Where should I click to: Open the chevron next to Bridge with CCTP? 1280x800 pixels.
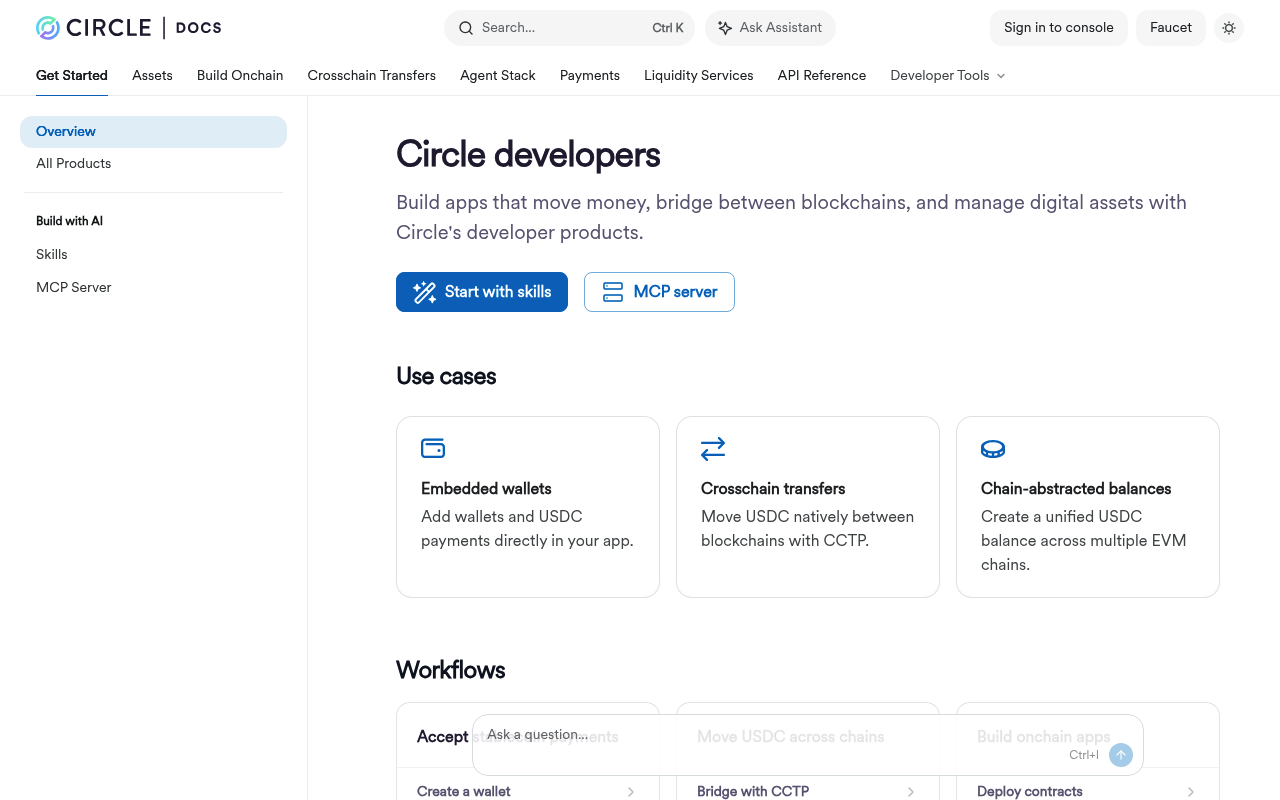911,792
